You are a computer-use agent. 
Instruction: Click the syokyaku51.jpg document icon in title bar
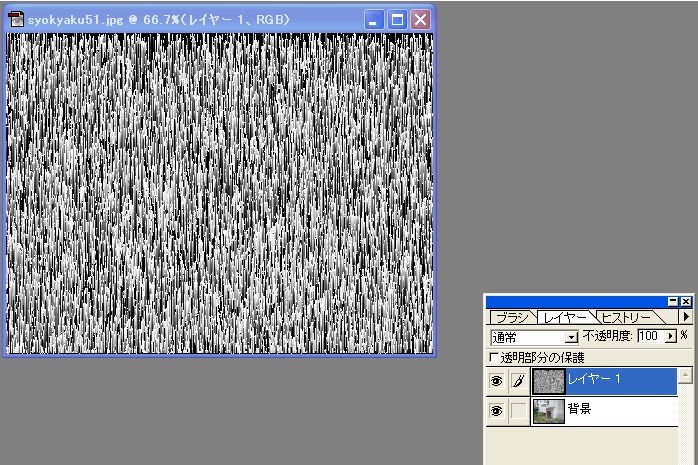[x=16, y=19]
